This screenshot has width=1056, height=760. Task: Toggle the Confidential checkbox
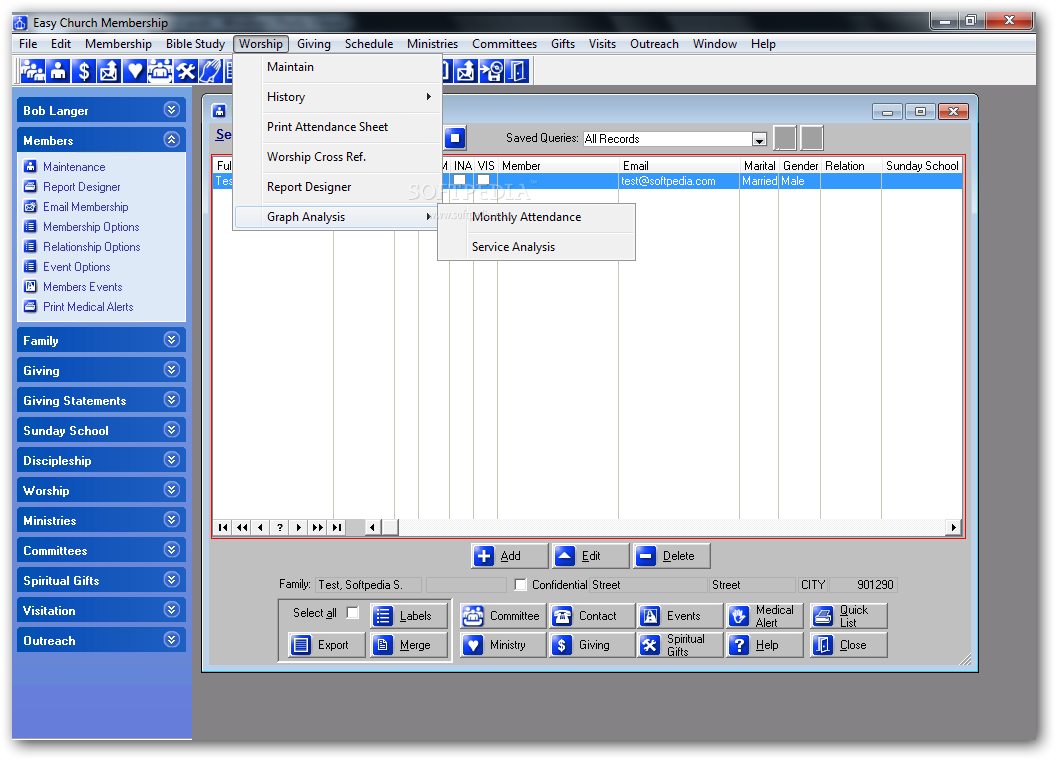click(x=521, y=585)
